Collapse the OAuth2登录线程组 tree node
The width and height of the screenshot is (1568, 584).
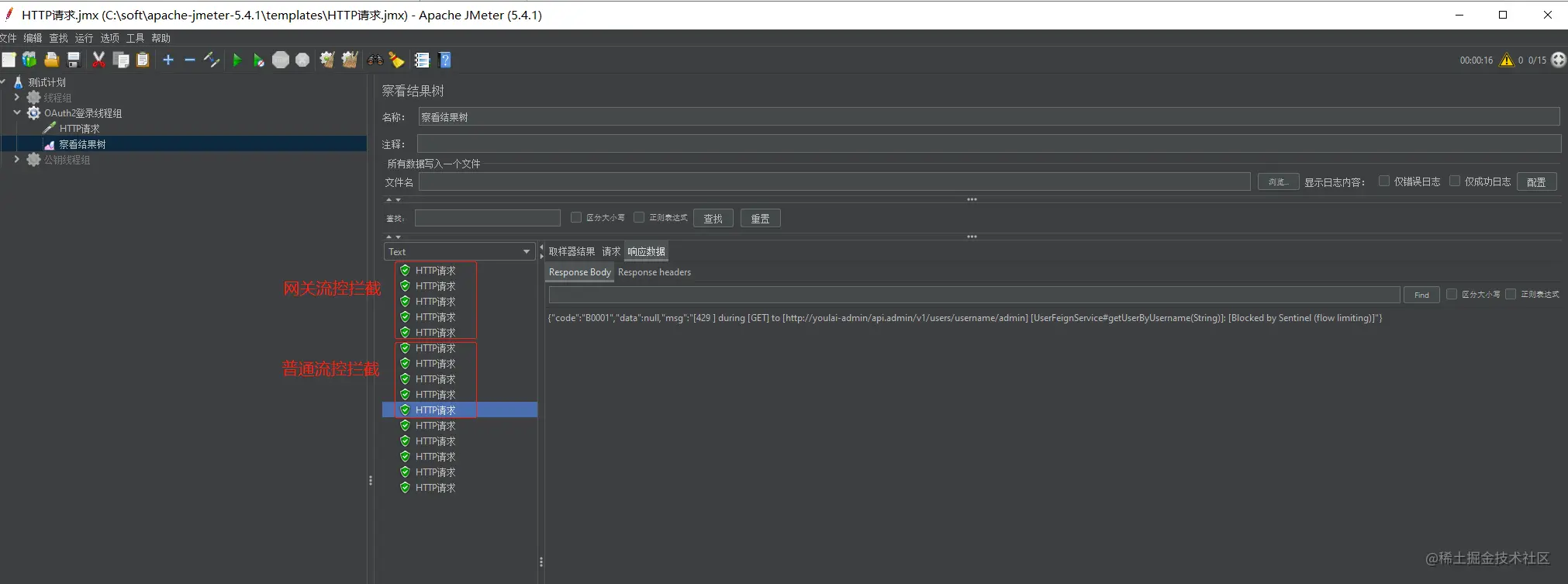pyautogui.click(x=16, y=112)
